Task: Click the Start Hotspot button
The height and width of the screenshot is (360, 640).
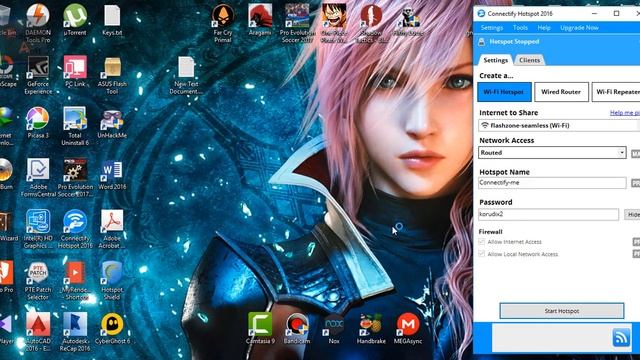Action: click(x=562, y=311)
